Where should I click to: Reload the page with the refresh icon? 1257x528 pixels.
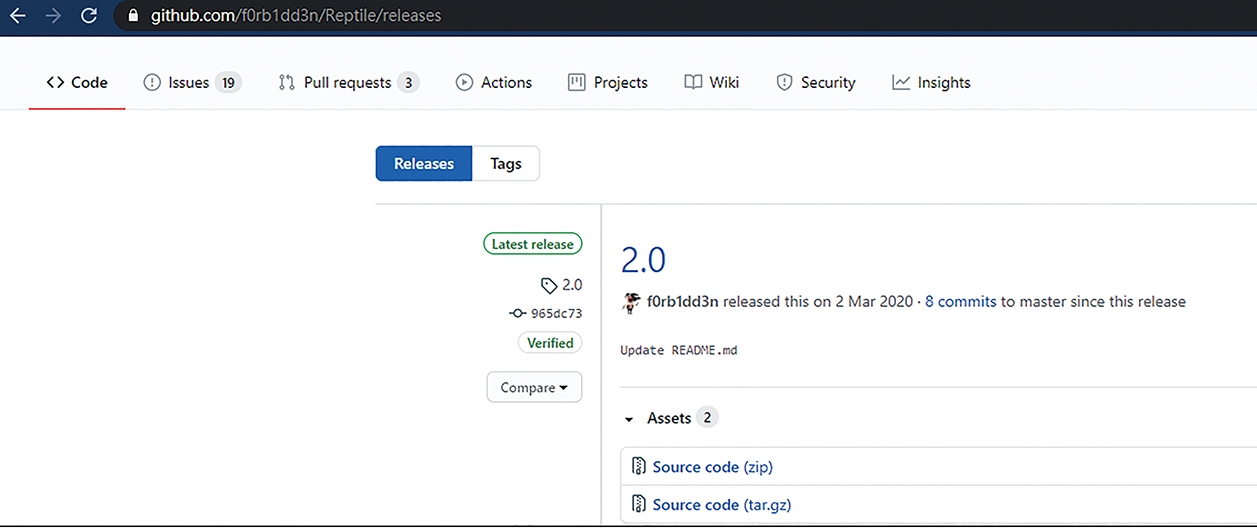pyautogui.click(x=89, y=15)
